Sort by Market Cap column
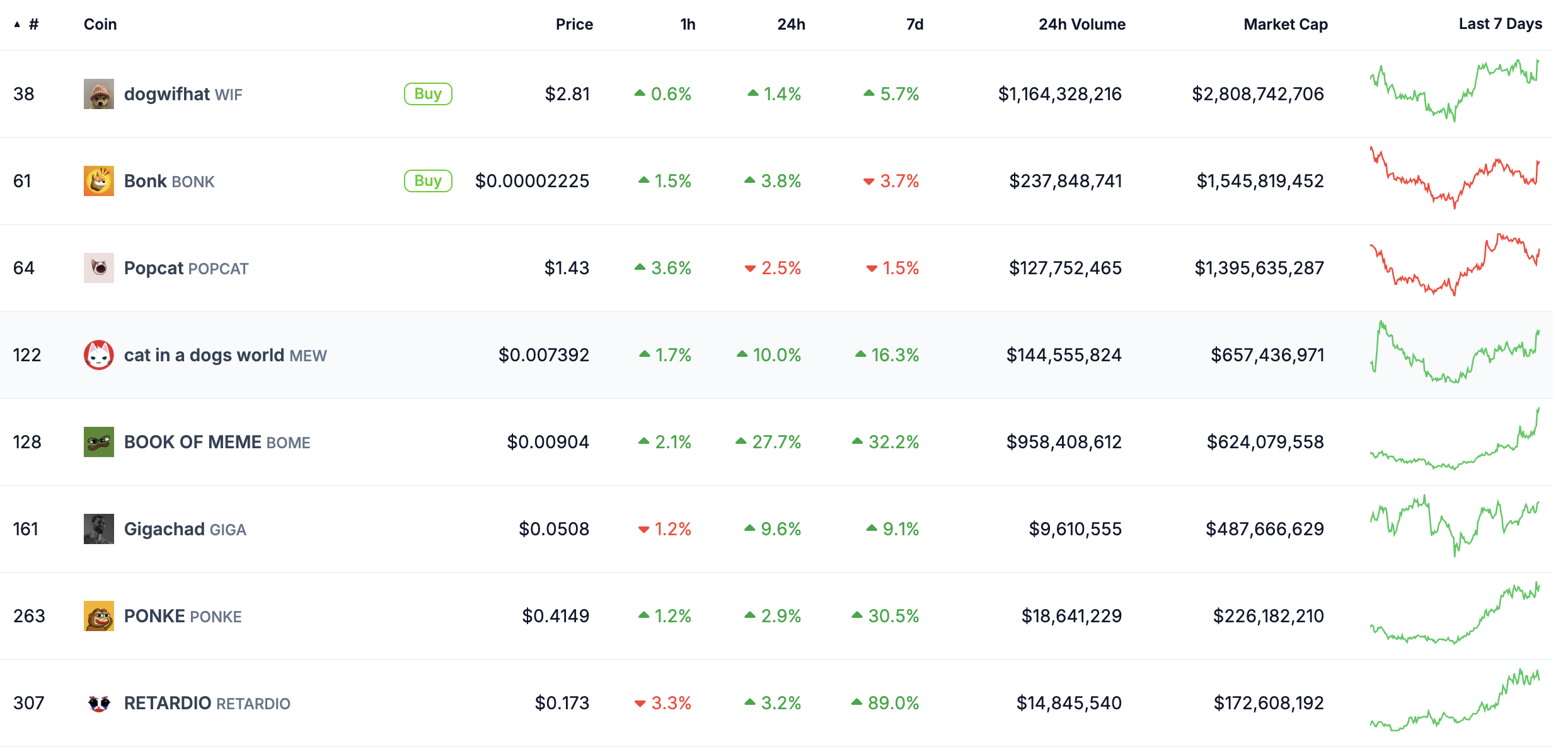This screenshot has width=1568, height=749. point(1284,24)
